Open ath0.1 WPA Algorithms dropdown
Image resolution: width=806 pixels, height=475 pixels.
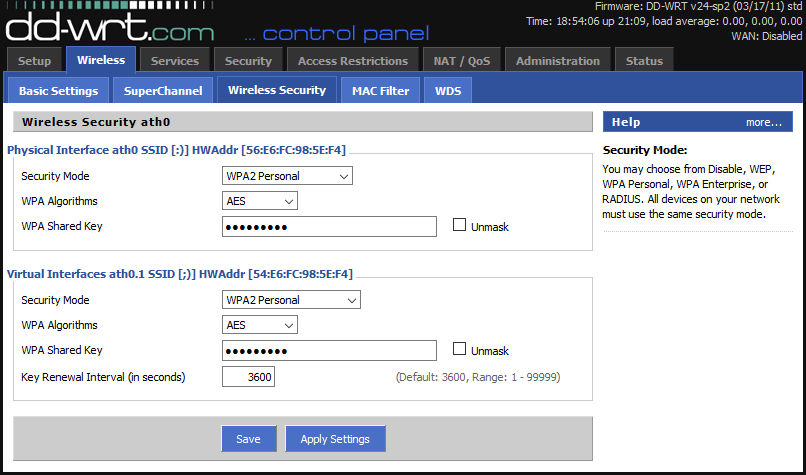point(260,325)
